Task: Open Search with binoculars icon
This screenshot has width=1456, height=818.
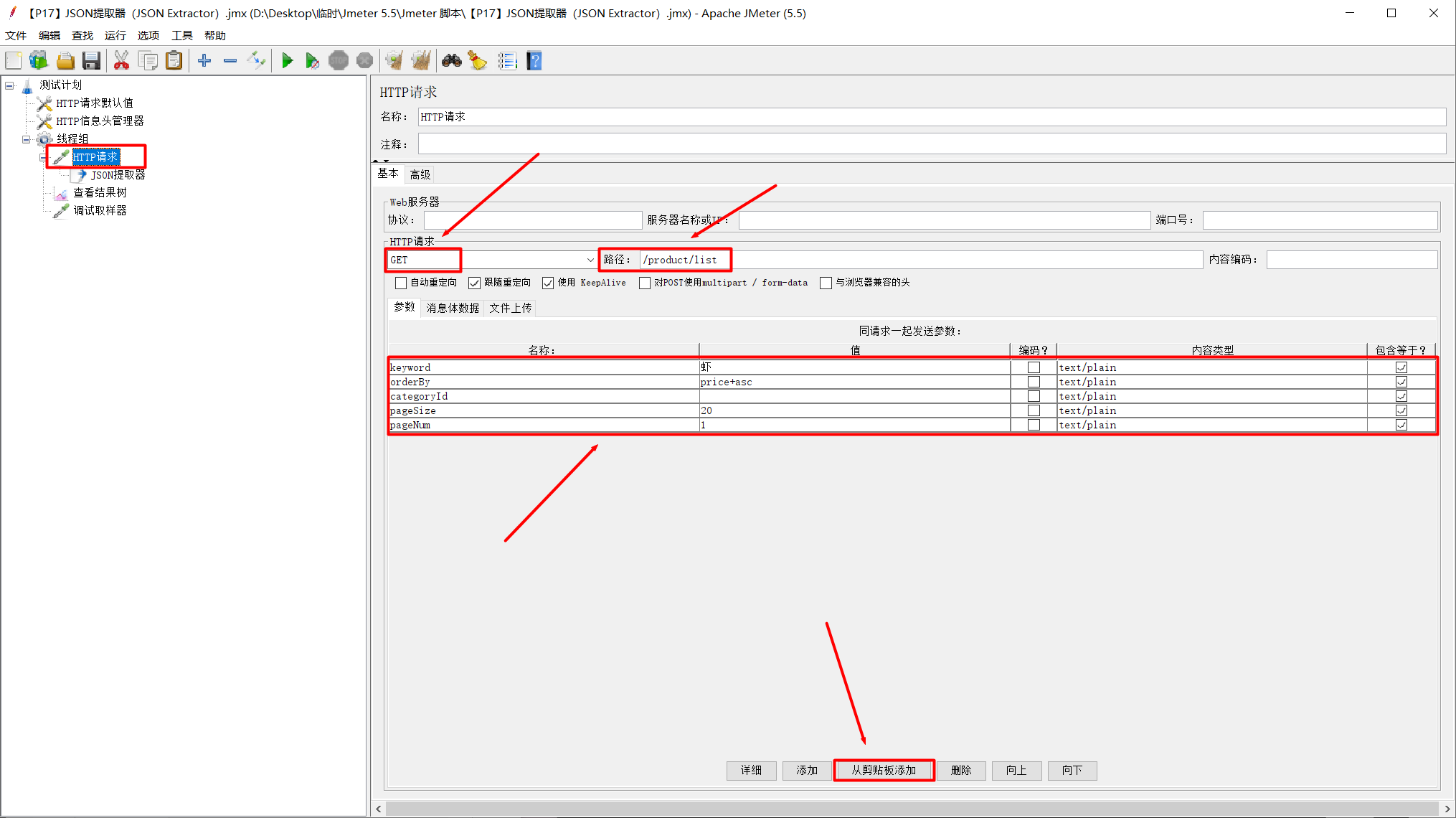Action: 451,61
